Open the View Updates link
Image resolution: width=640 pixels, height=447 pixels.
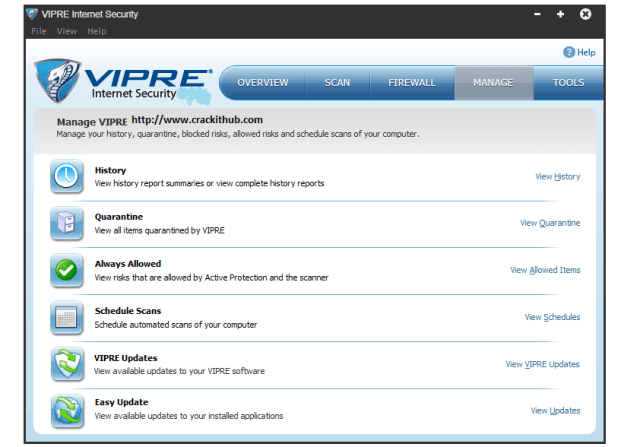click(x=555, y=410)
